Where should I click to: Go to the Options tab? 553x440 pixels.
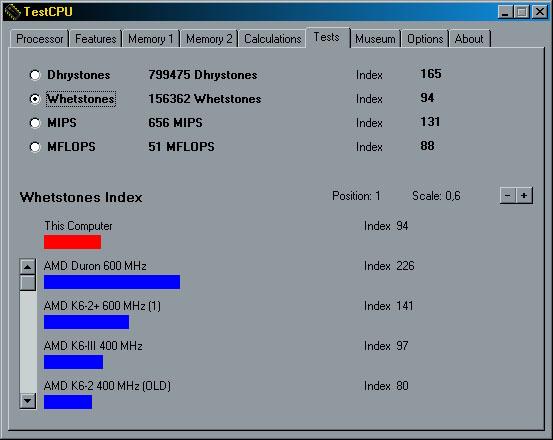pos(425,39)
